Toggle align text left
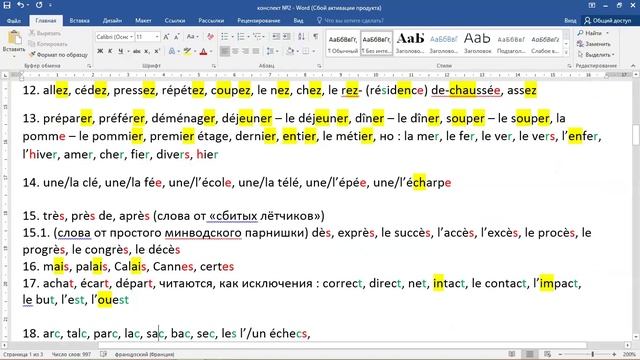The height and width of the screenshot is (360, 640). pyautogui.click(x=224, y=51)
